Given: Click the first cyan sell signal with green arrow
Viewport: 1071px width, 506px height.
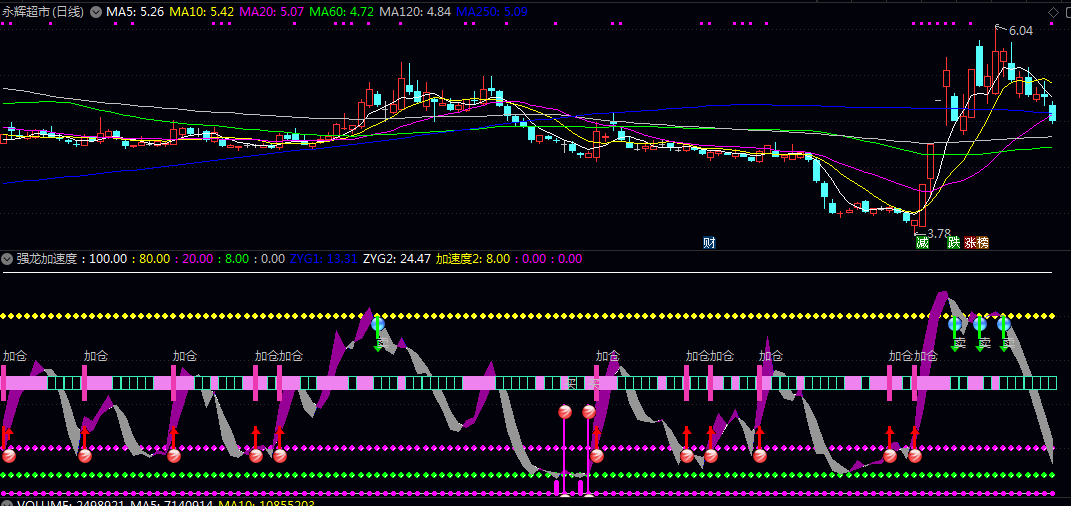Looking at the screenshot, I should tap(378, 325).
